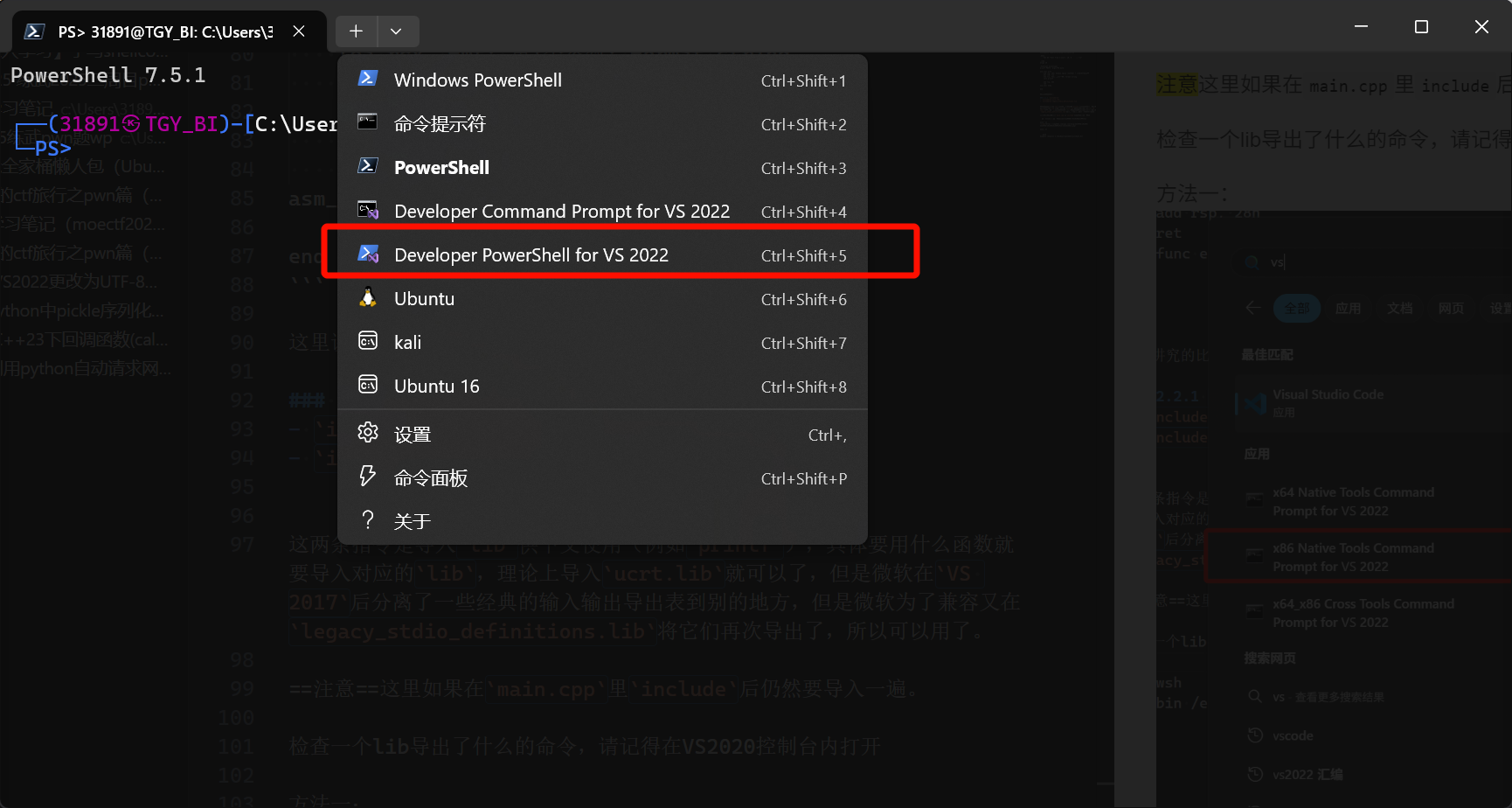1512x808 pixels.
Task: Click the Ctrl+Shift+7 shortcut label
Action: point(803,343)
